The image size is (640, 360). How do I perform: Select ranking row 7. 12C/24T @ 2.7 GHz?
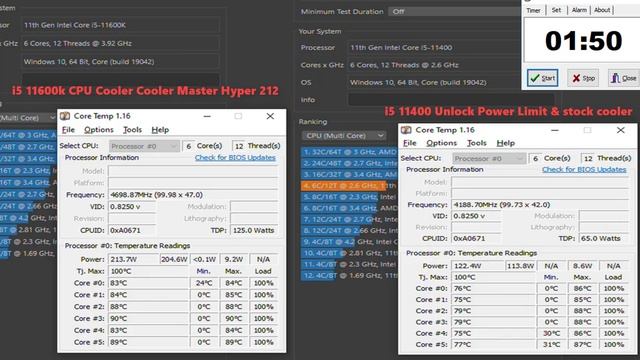[x=349, y=219]
